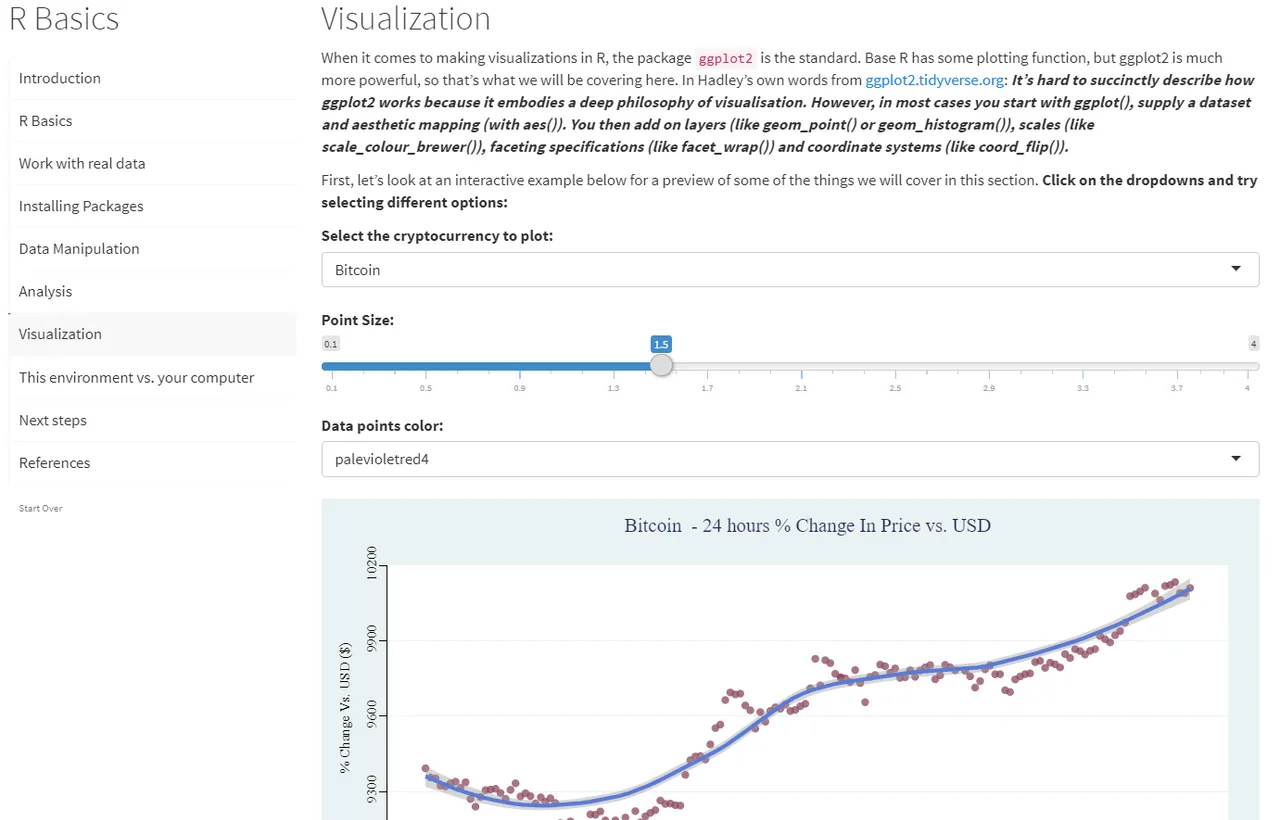
Task: Navigate to Data Manipulation section
Action: point(152,249)
